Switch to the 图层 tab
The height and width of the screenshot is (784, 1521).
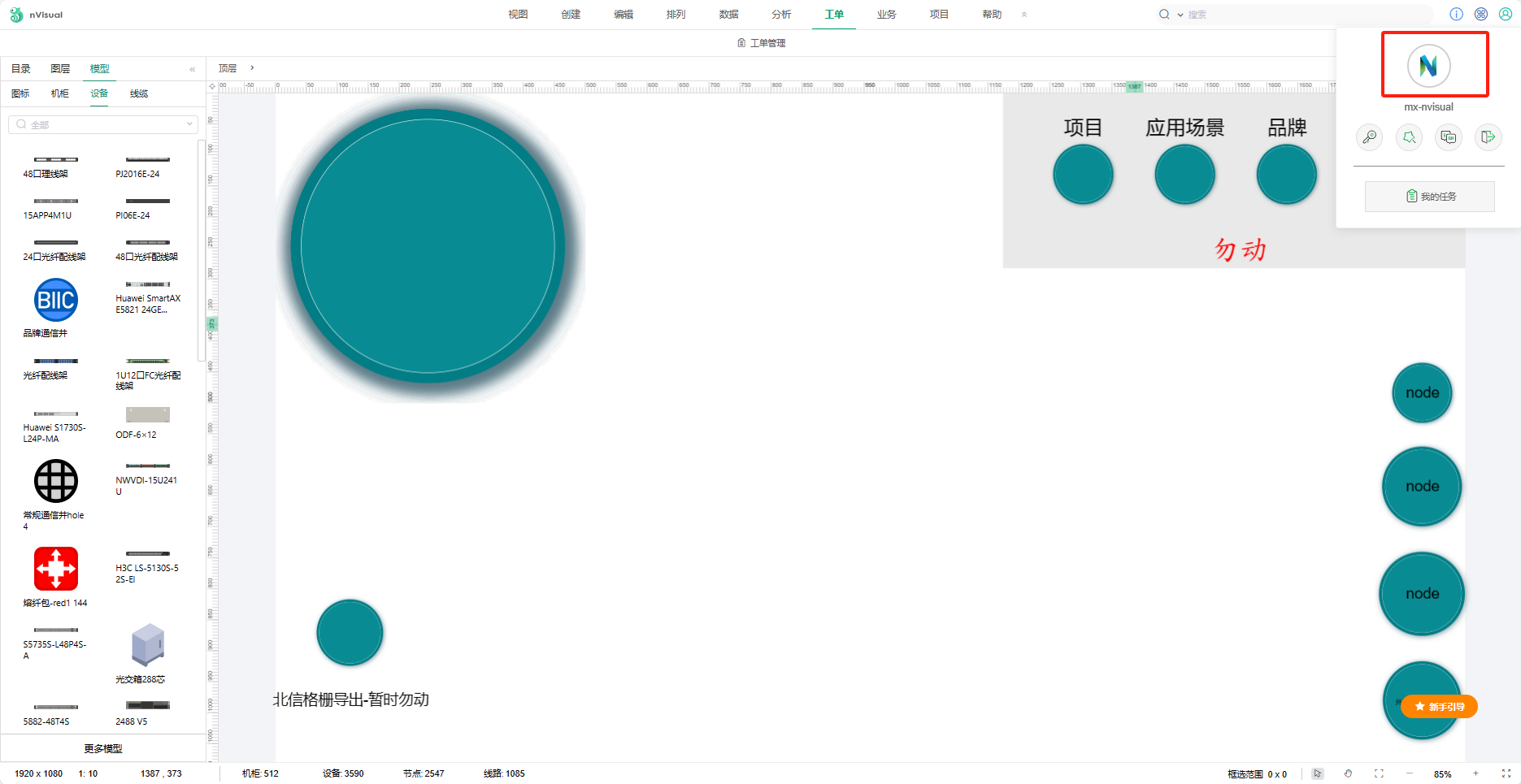point(60,69)
